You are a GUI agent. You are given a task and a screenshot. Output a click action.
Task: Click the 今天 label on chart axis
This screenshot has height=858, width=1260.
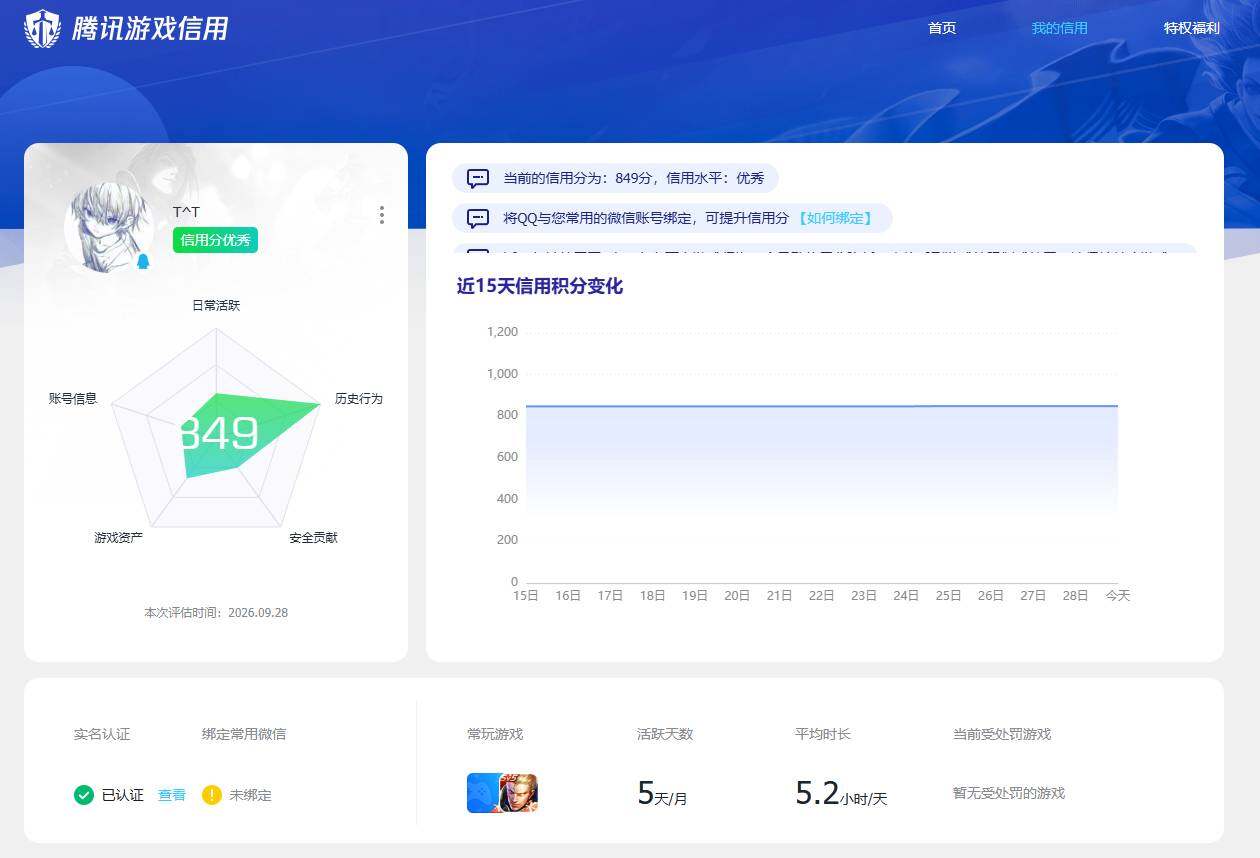pos(1117,595)
